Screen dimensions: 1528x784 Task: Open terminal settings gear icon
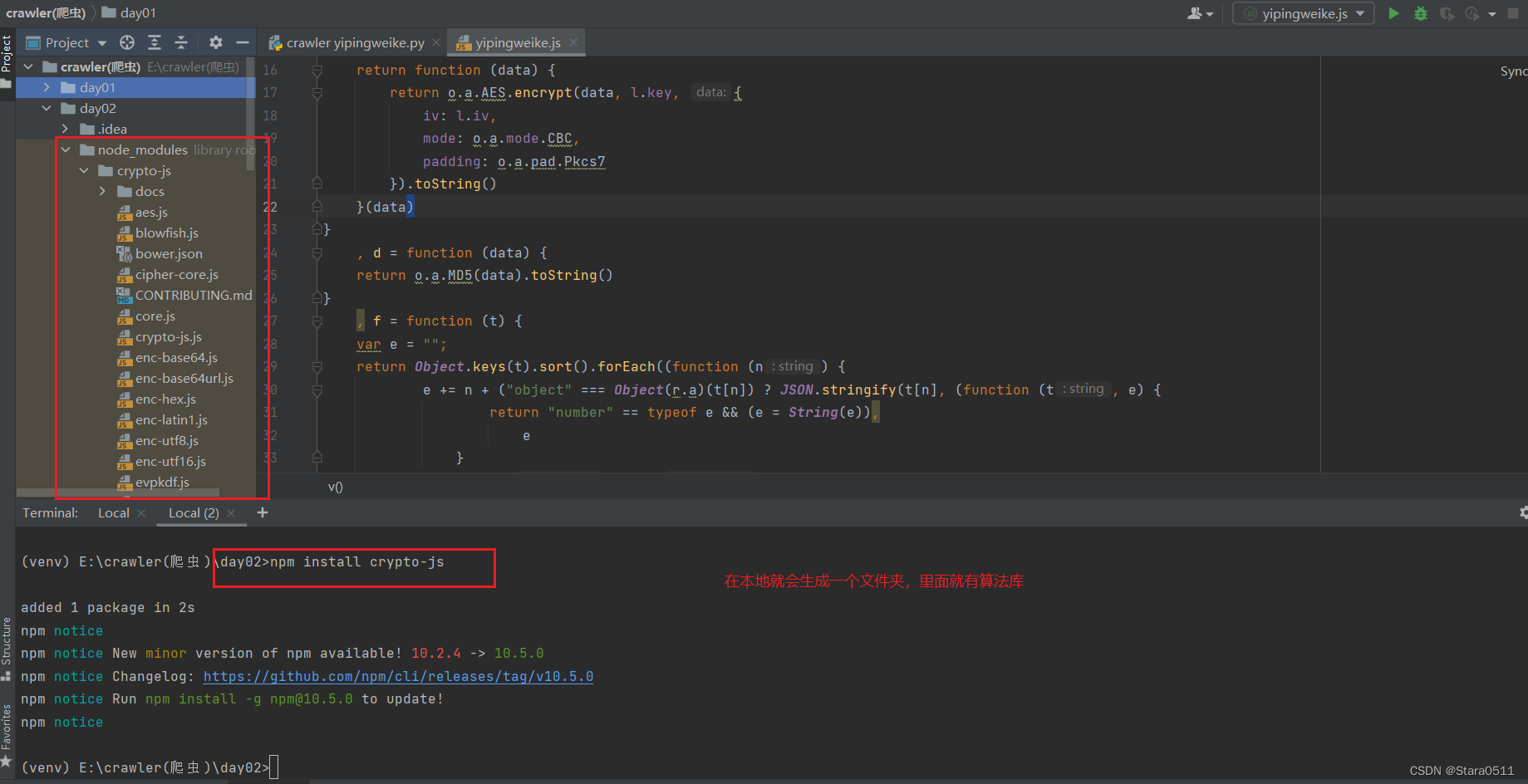1522,512
